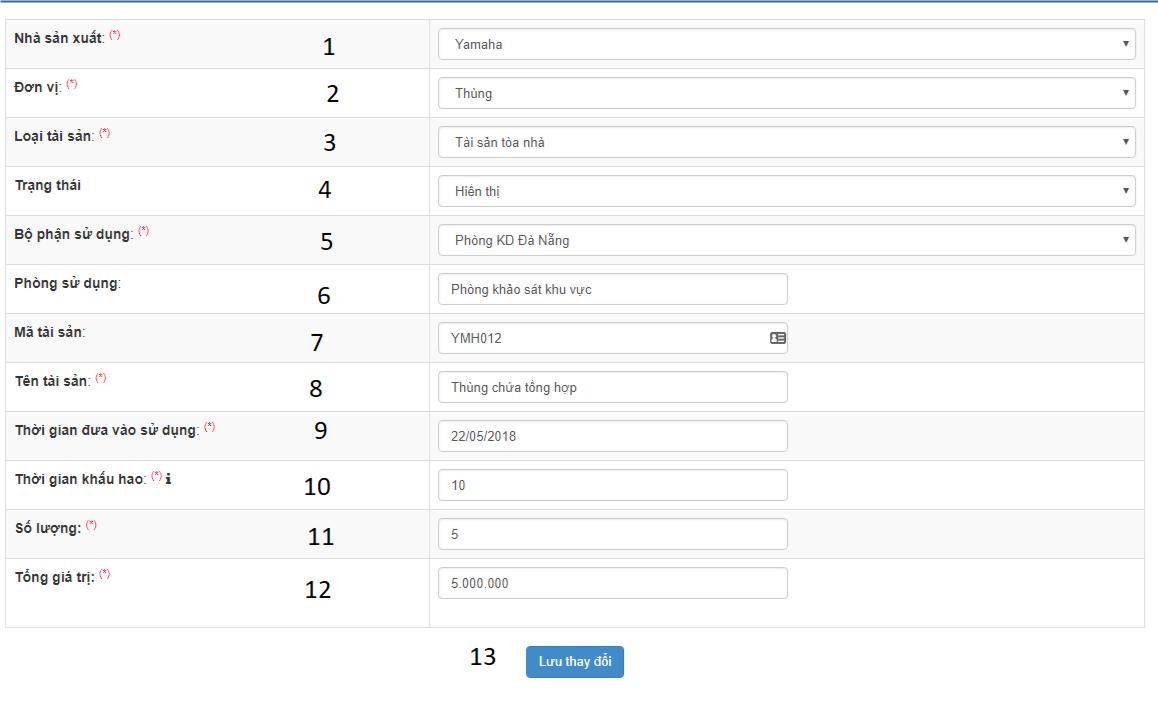This screenshot has height=703, width=1158.
Task: Open the Bộ phận sử dụng dropdown
Action: [x=786, y=240]
